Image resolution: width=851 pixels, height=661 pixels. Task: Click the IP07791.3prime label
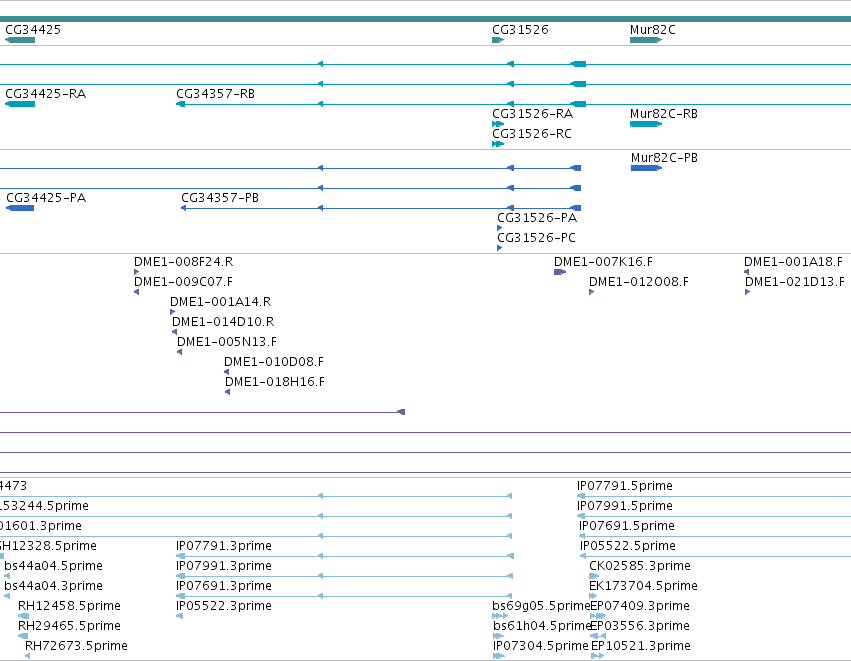[224, 546]
